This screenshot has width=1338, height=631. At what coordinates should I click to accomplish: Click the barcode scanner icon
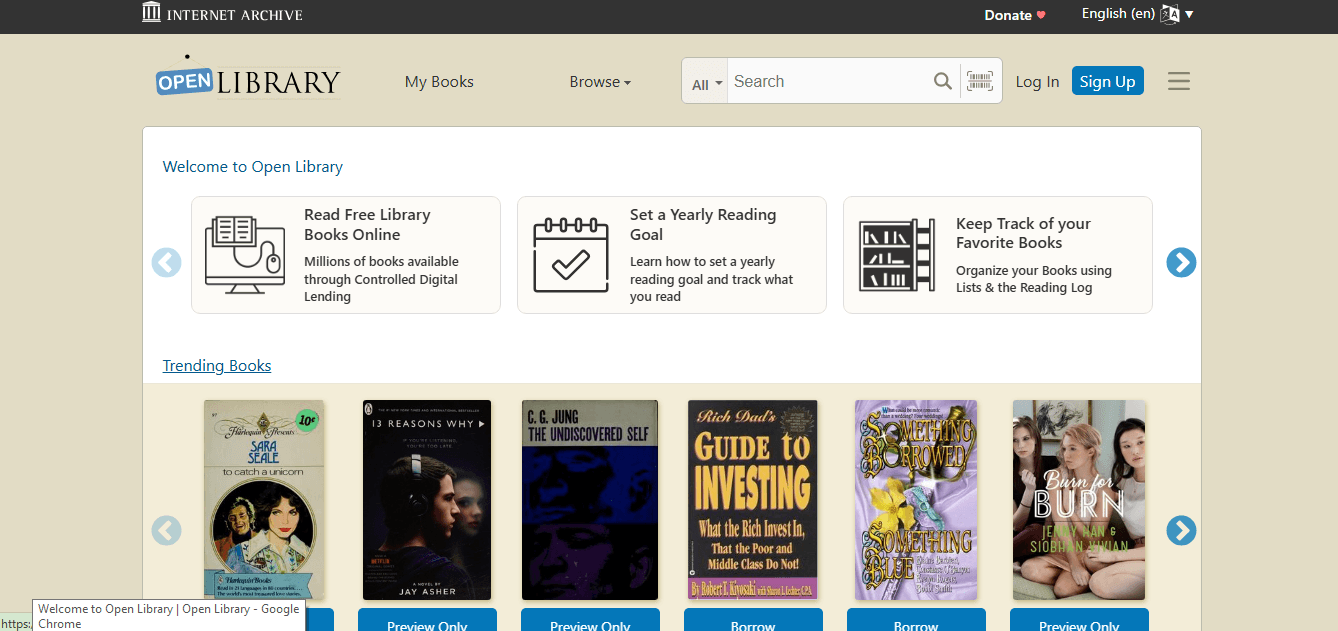coord(980,81)
